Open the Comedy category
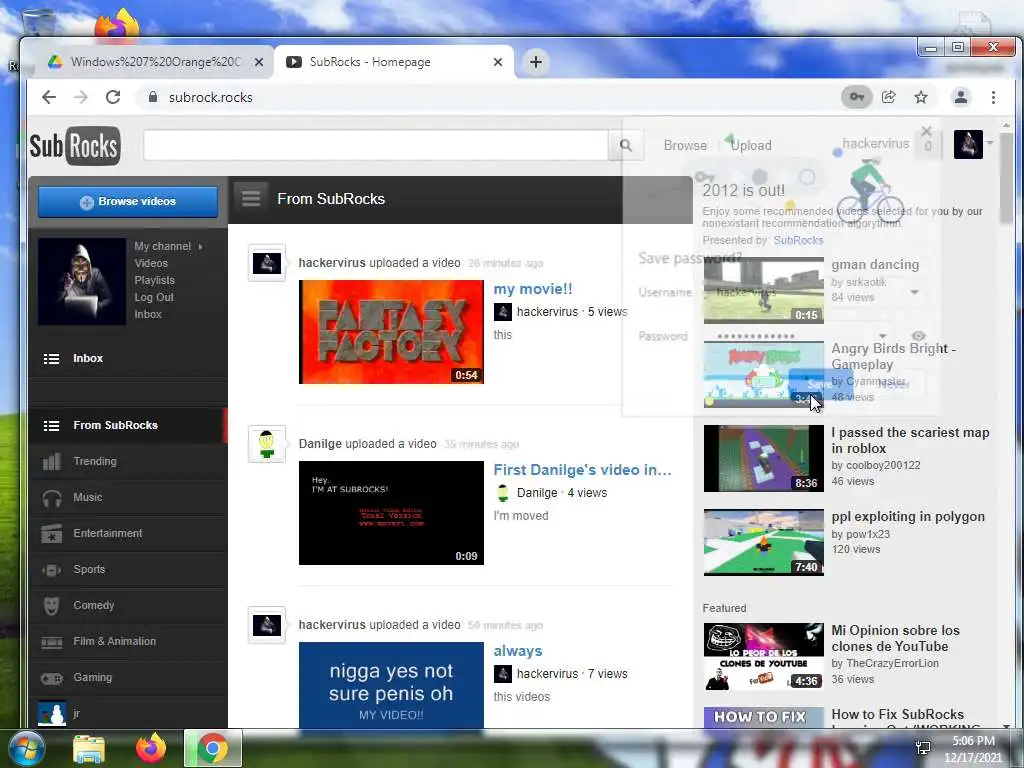 [x=128, y=605]
